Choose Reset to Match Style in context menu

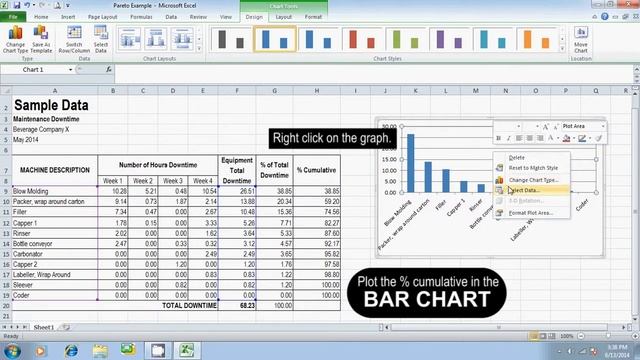point(532,168)
